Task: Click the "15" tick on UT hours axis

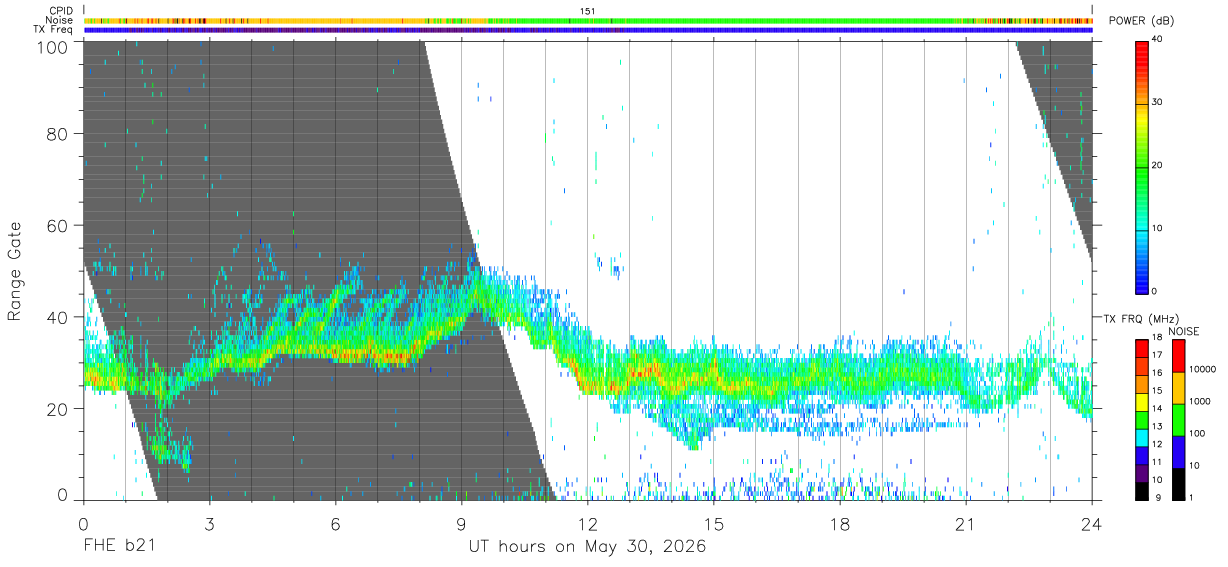Action: pyautogui.click(x=714, y=524)
